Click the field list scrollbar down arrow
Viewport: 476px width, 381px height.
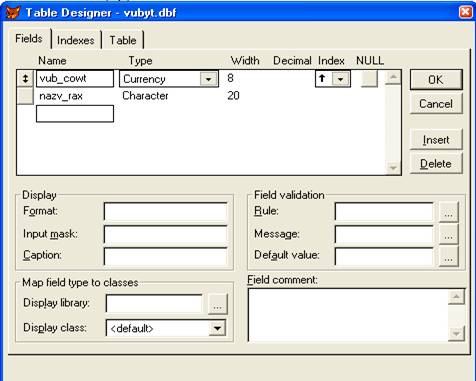393,168
